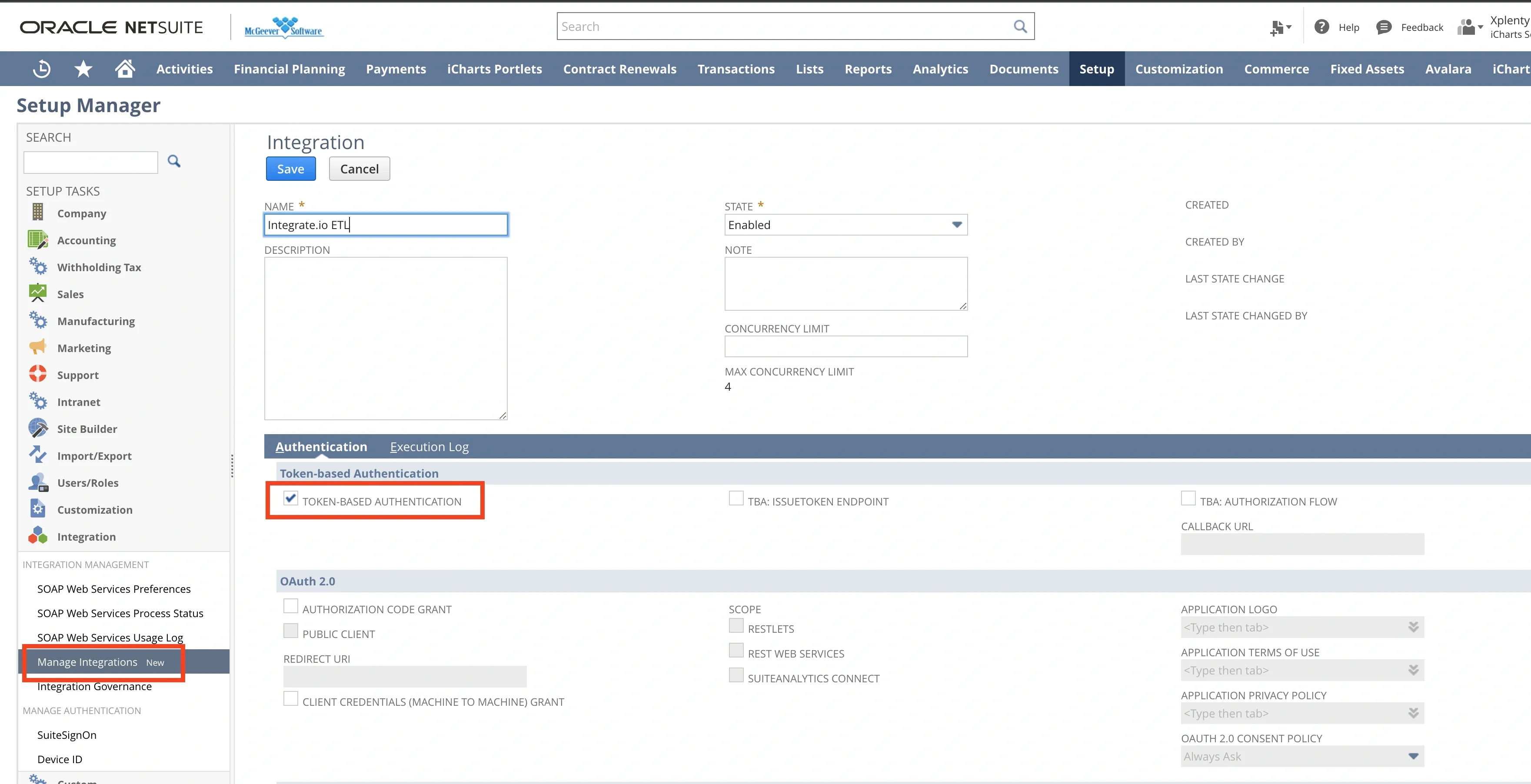1531x784 pixels.
Task: Open the favorites star menu
Action: [x=83, y=68]
